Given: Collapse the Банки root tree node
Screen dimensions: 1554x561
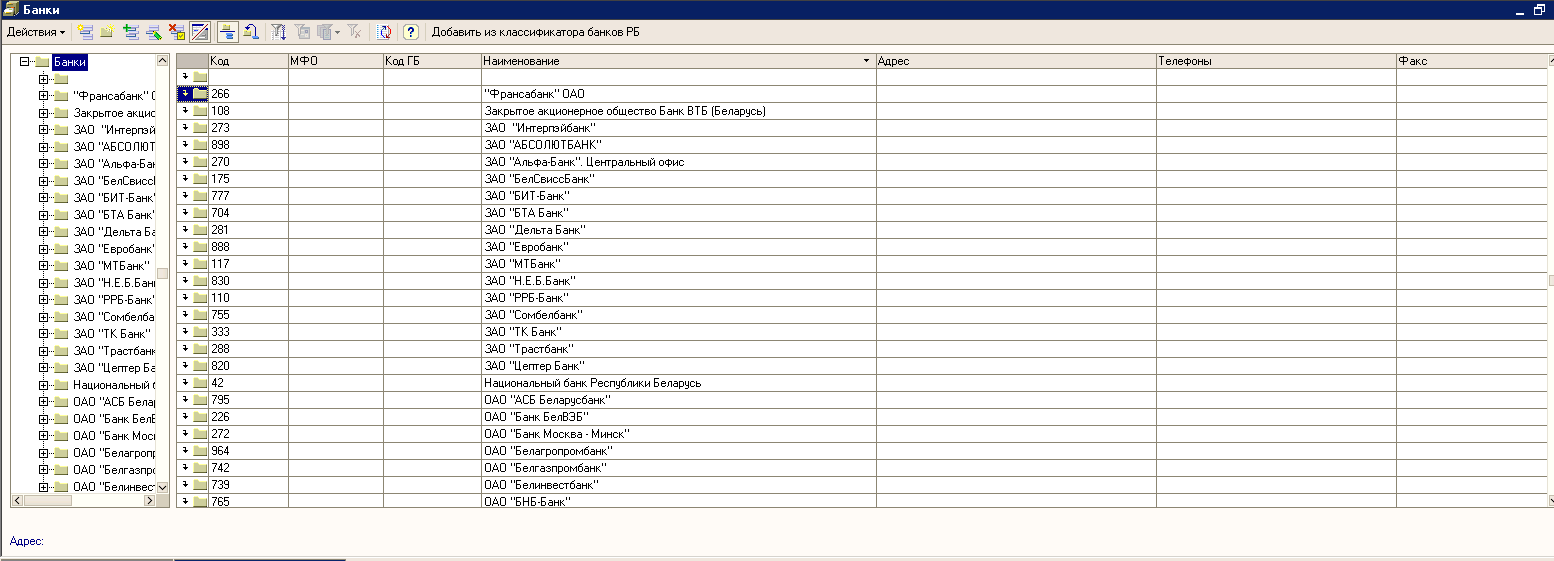Looking at the screenshot, I should point(24,62).
